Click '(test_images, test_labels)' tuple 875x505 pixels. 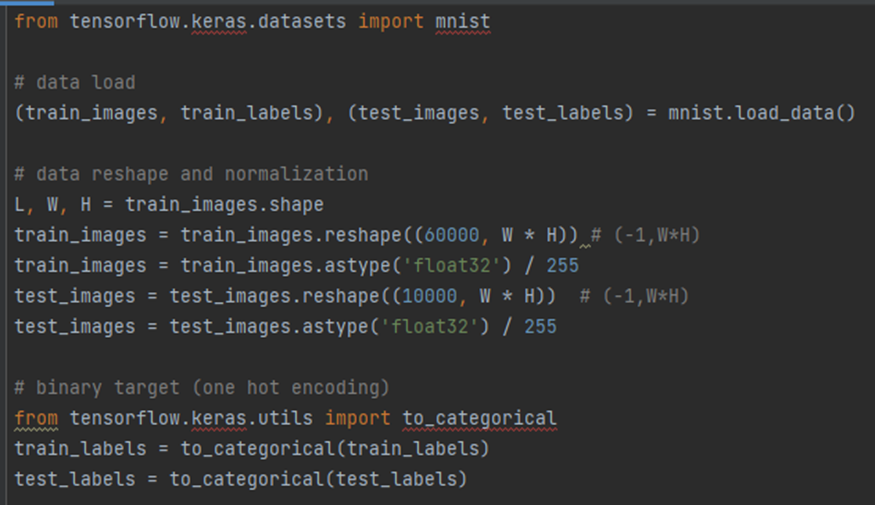pos(491,113)
